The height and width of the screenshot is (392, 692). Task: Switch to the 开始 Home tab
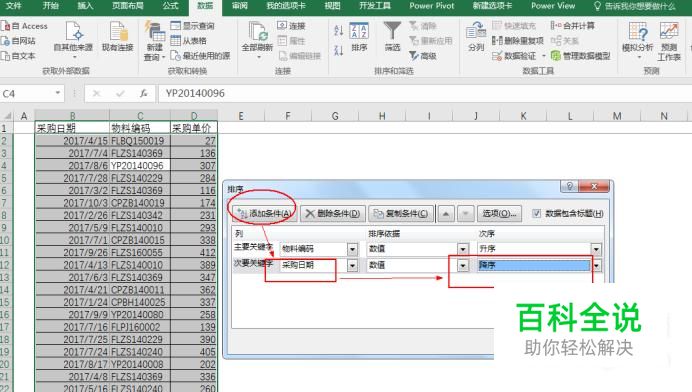point(50,6)
